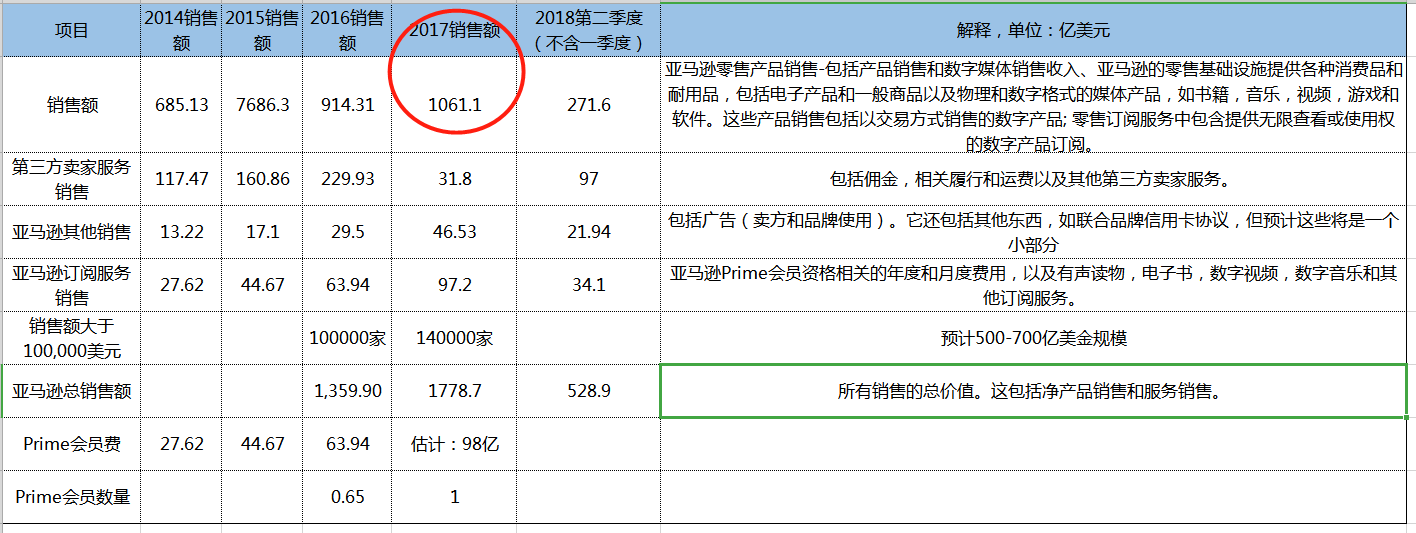Click the 21.94 cell
This screenshot has height=533, width=1416.
click(588, 232)
